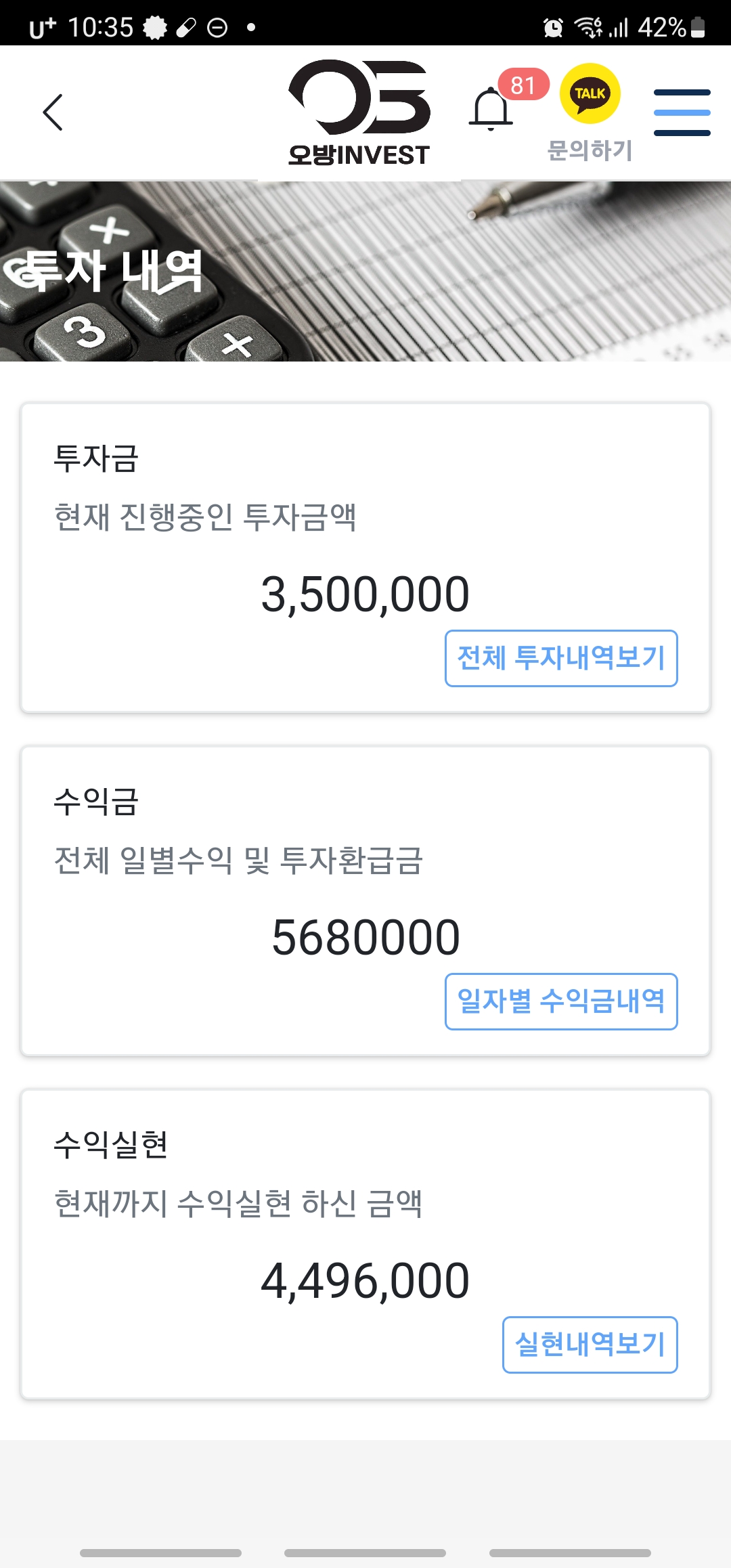Open the hamburger menu
The height and width of the screenshot is (1568, 731).
[x=682, y=112]
